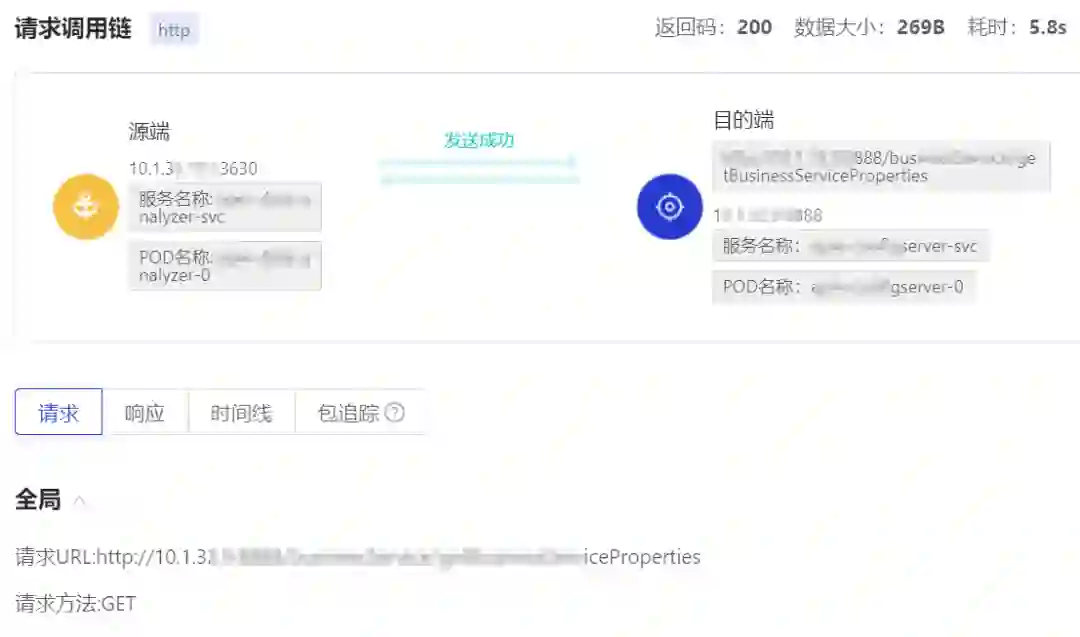1080x637 pixels.
Task: Open the 包追踪 tab
Action: [x=359, y=412]
